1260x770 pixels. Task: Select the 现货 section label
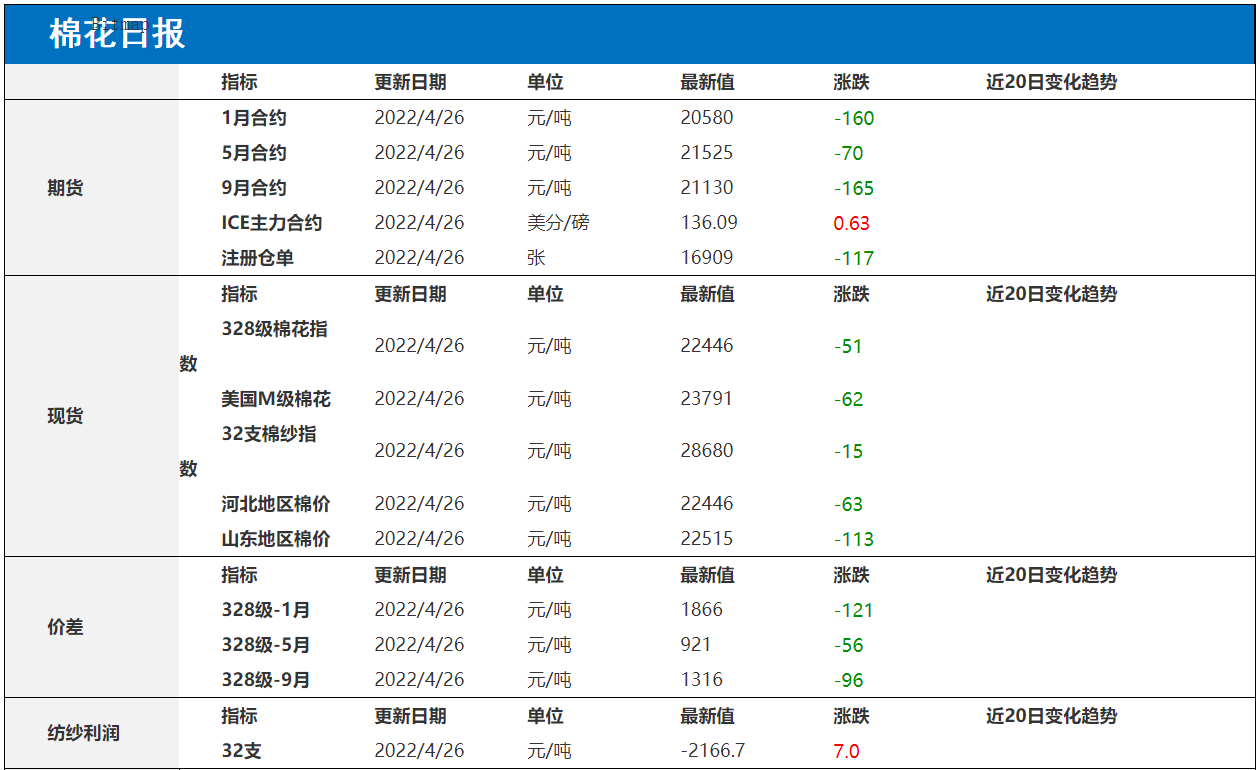(65, 416)
